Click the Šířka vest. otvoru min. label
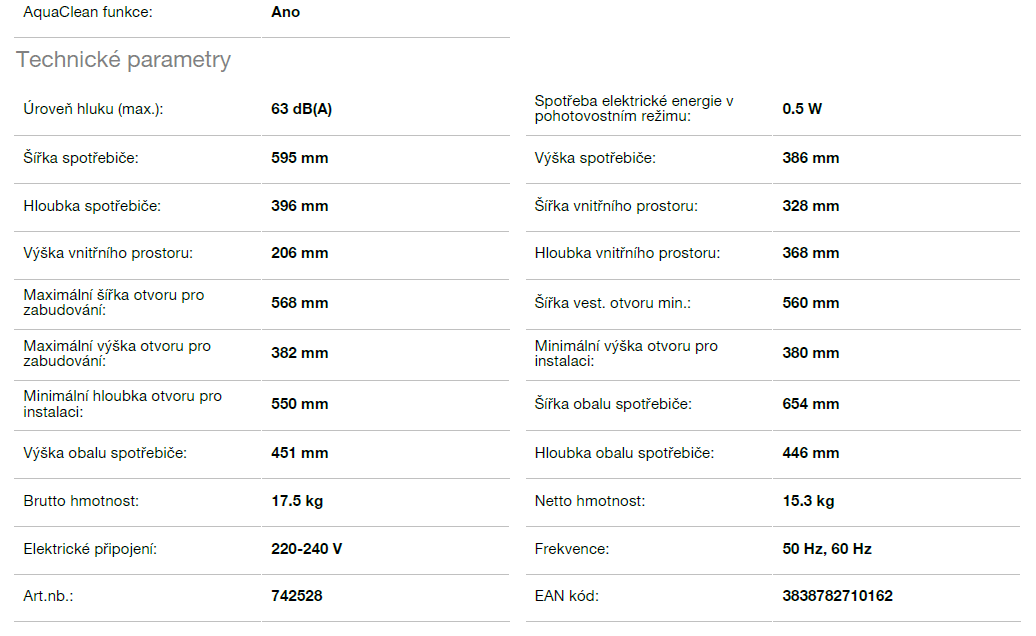Image resolution: width=1036 pixels, height=636 pixels. click(613, 303)
